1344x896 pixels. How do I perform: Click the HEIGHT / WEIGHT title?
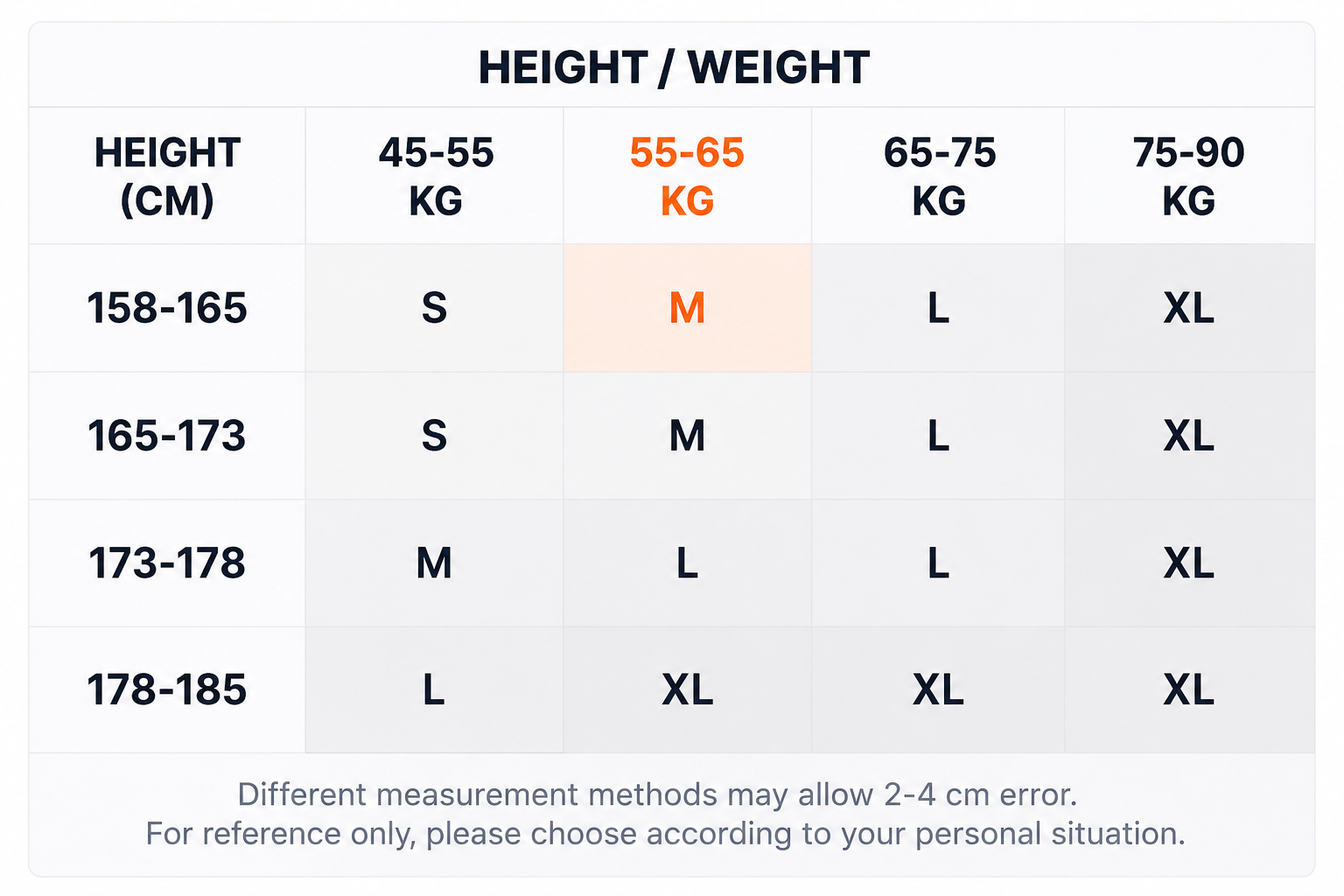pyautogui.click(x=674, y=67)
